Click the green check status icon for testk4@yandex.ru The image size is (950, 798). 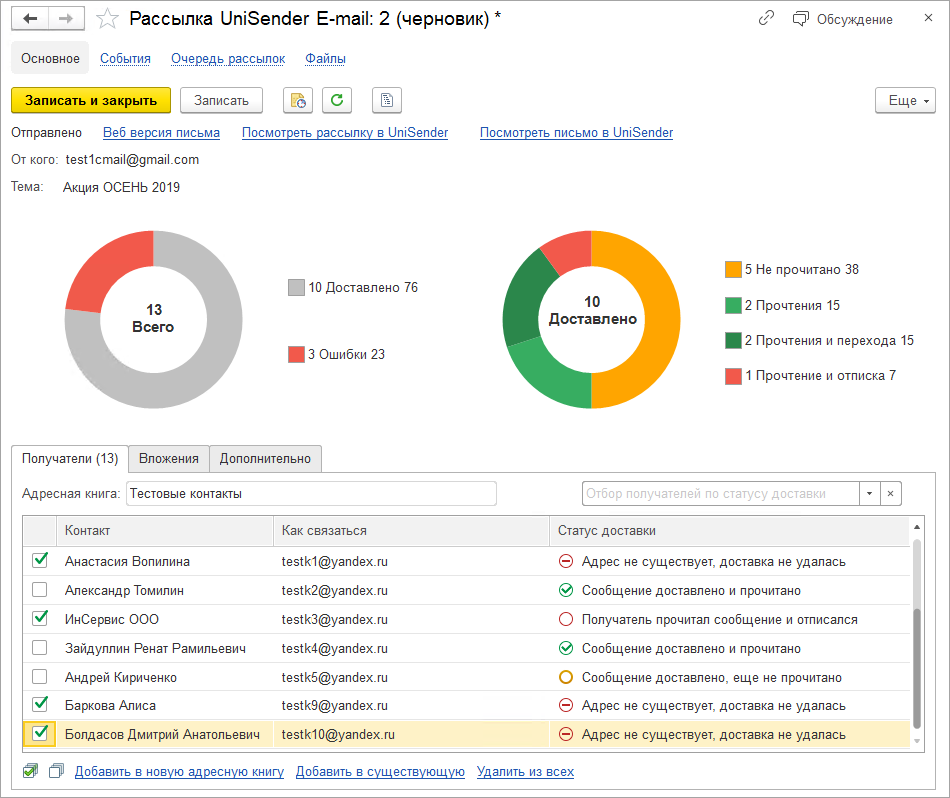tap(566, 648)
